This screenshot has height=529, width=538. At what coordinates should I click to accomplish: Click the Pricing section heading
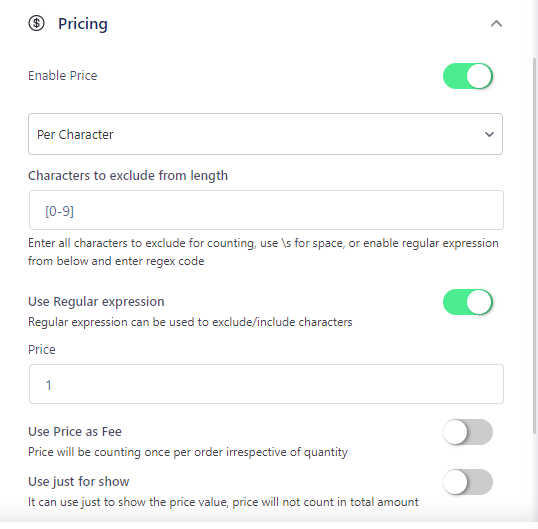tap(83, 24)
